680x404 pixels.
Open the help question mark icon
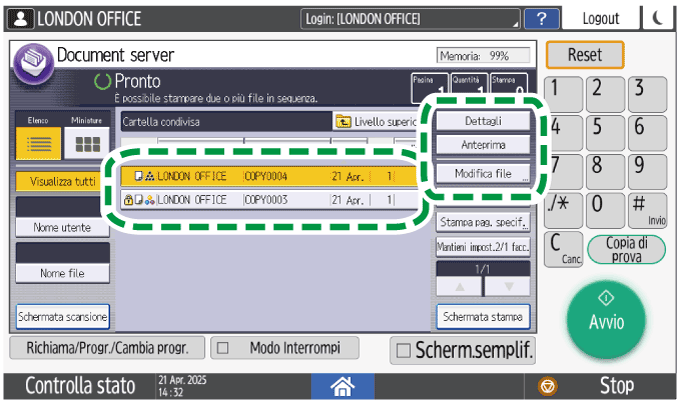541,19
